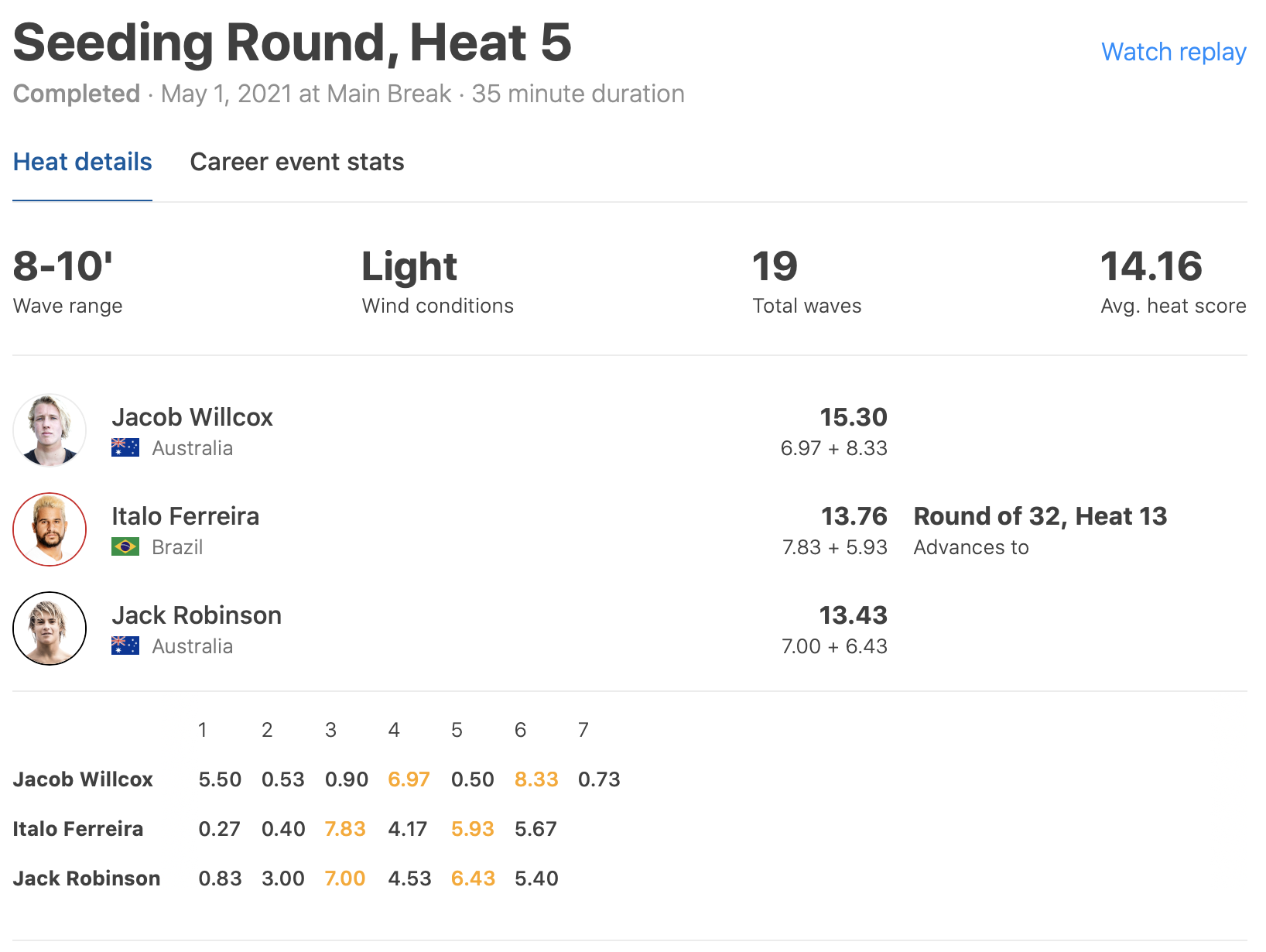Switch to the Career event stats tab
Viewport: 1266px width, 952px height.
coord(297,162)
